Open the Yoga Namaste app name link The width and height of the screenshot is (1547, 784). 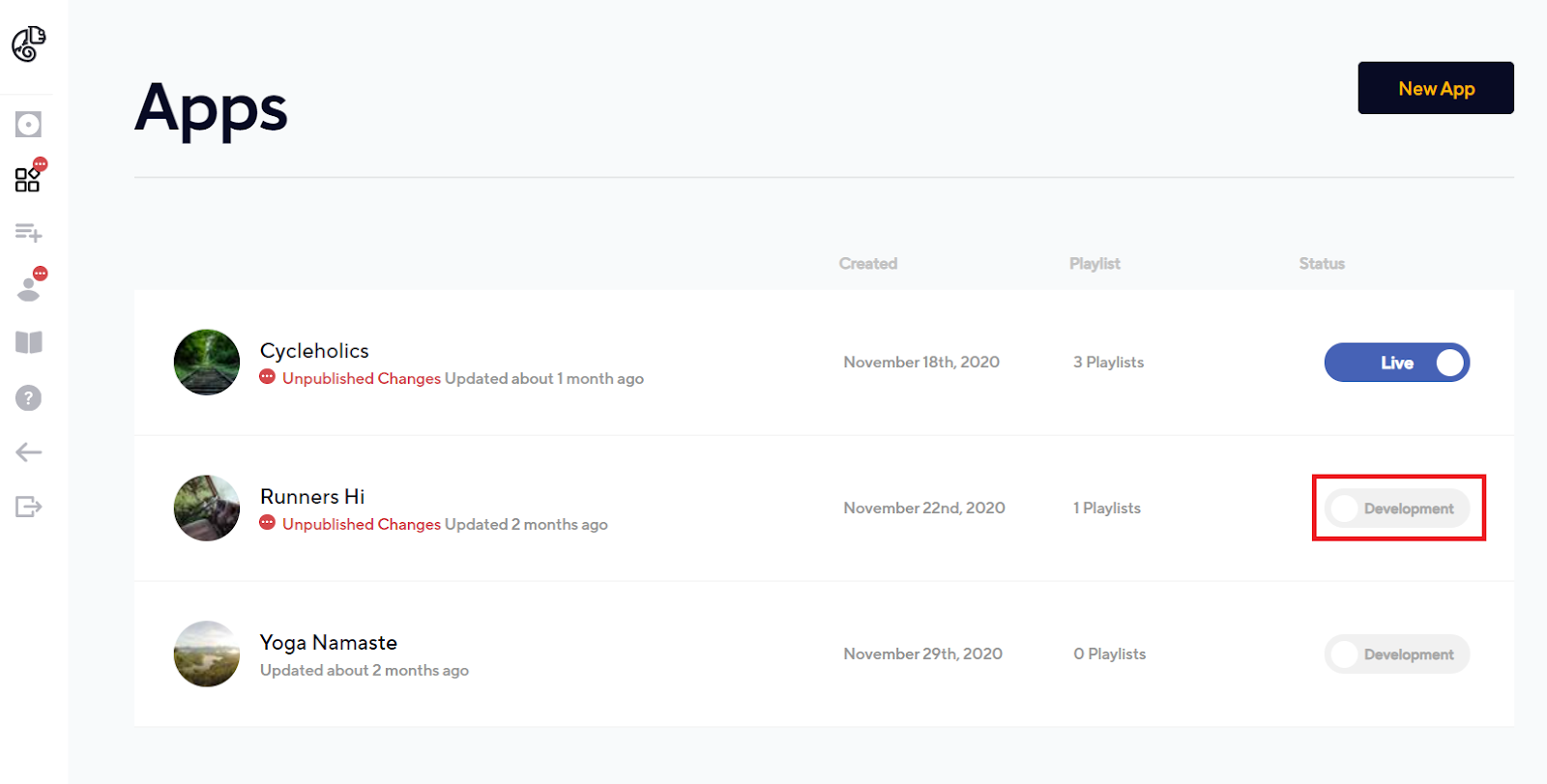[x=329, y=643]
